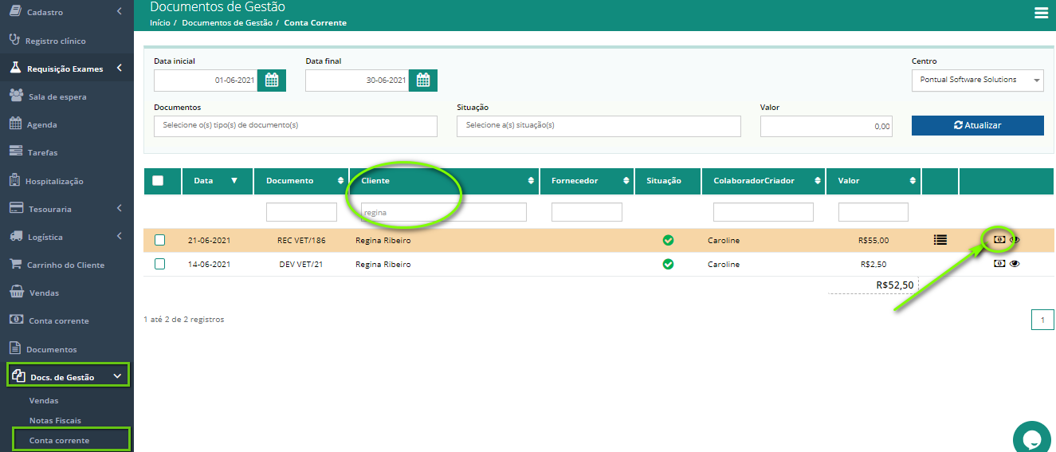
Task: Select all rows with the header checkbox
Action: coord(158,181)
